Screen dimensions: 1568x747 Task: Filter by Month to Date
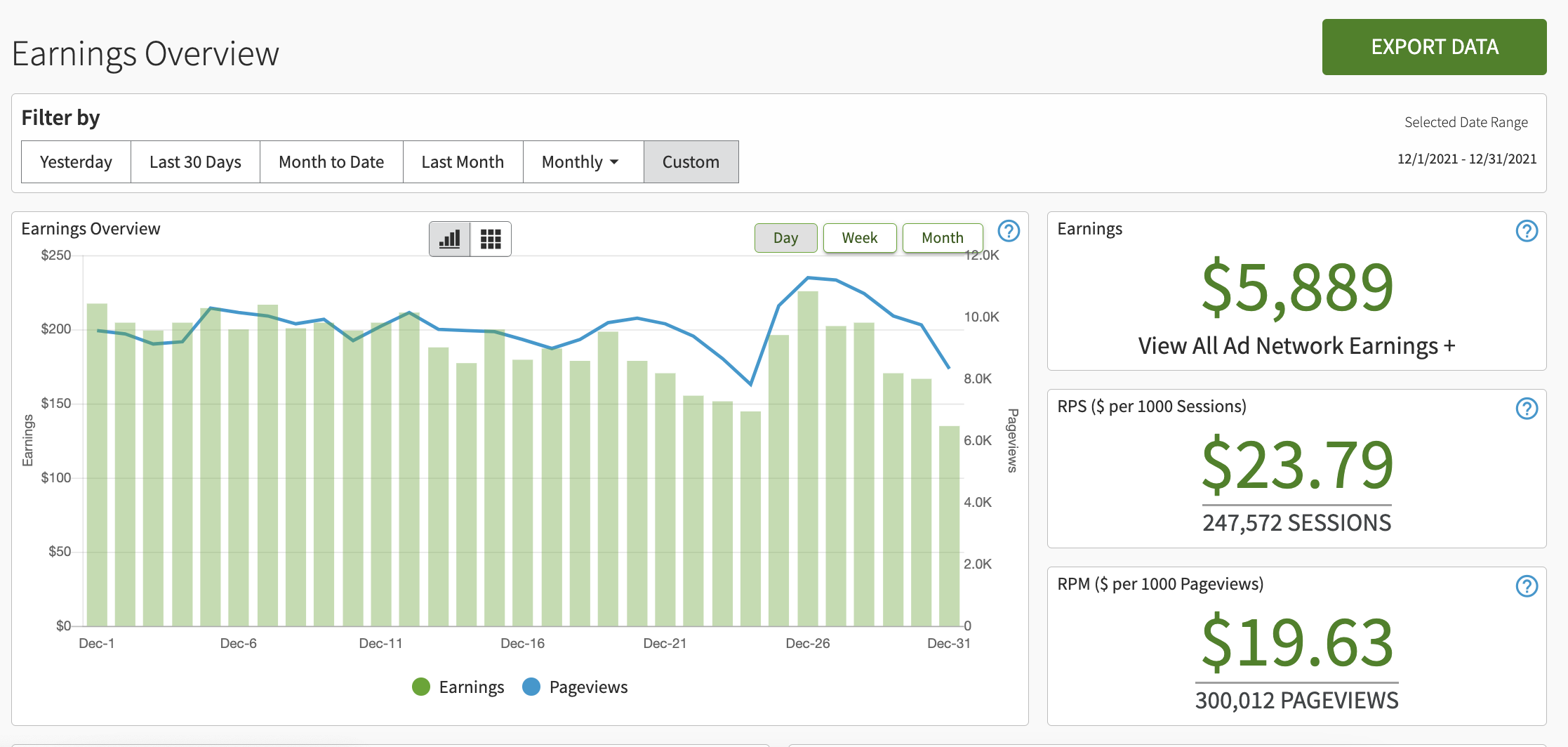(331, 162)
